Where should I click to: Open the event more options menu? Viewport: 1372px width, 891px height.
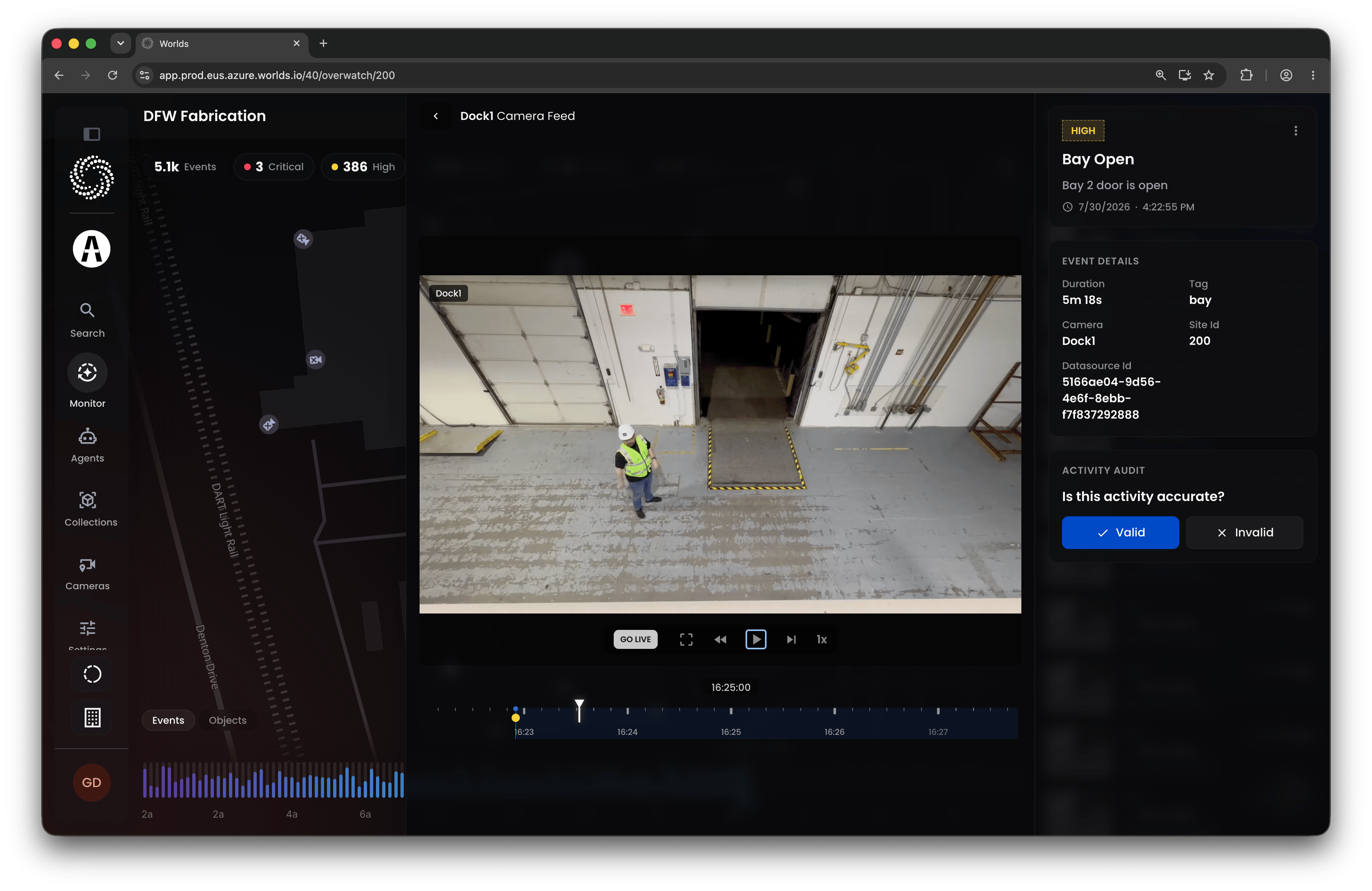click(x=1295, y=131)
